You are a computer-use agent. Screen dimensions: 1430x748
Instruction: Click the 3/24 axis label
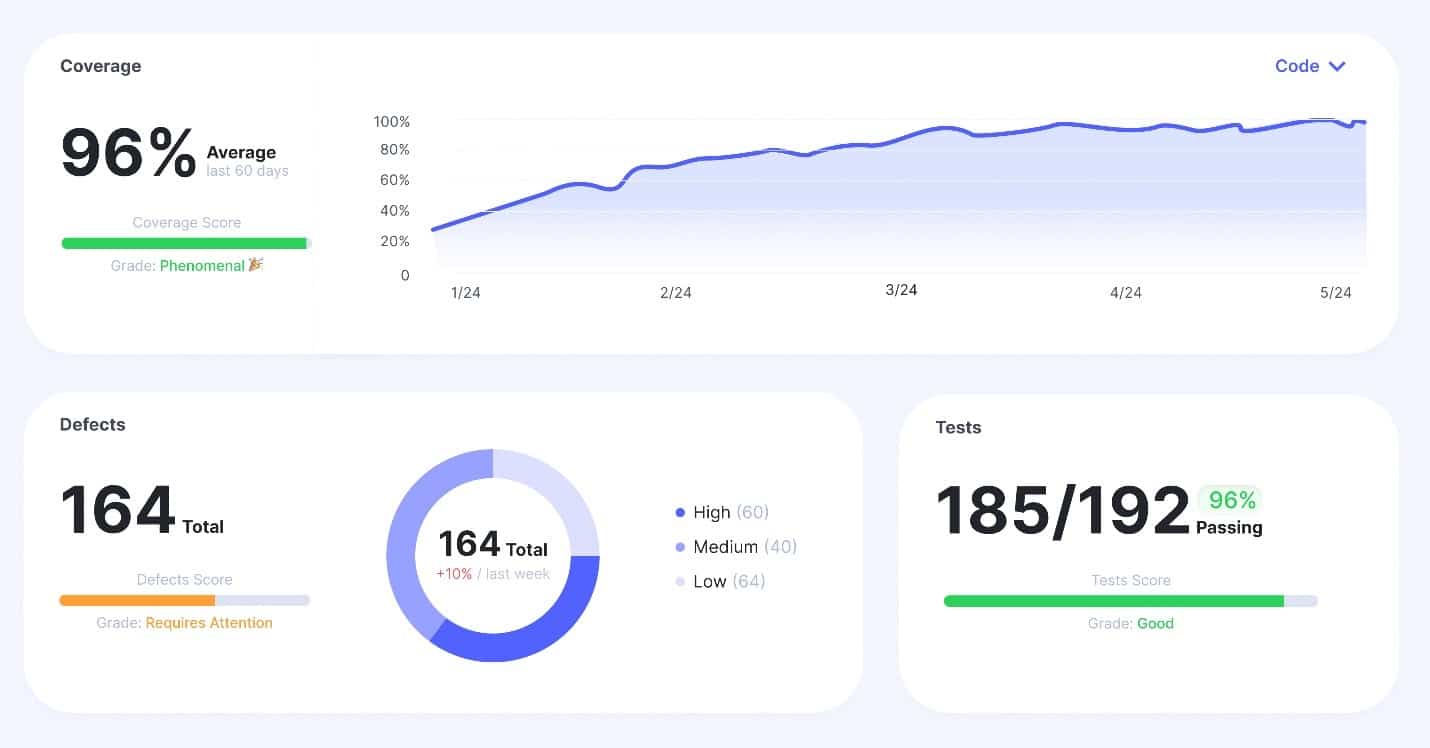901,289
